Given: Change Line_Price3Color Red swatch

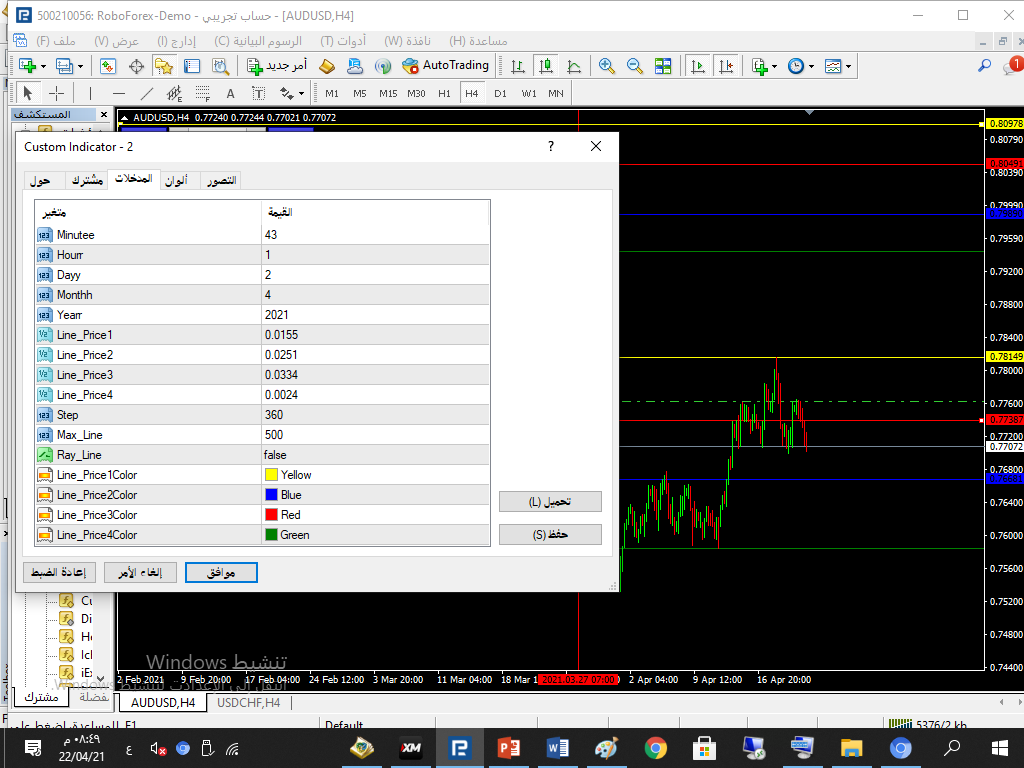Looking at the screenshot, I should 272,515.
